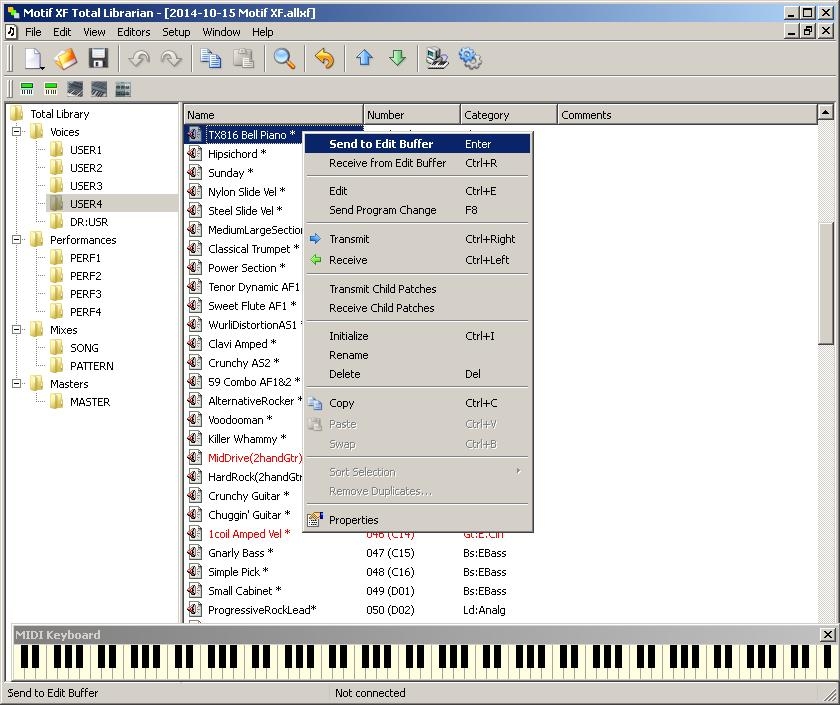Select Send Program Change entry
840x705 pixels.
point(417,210)
